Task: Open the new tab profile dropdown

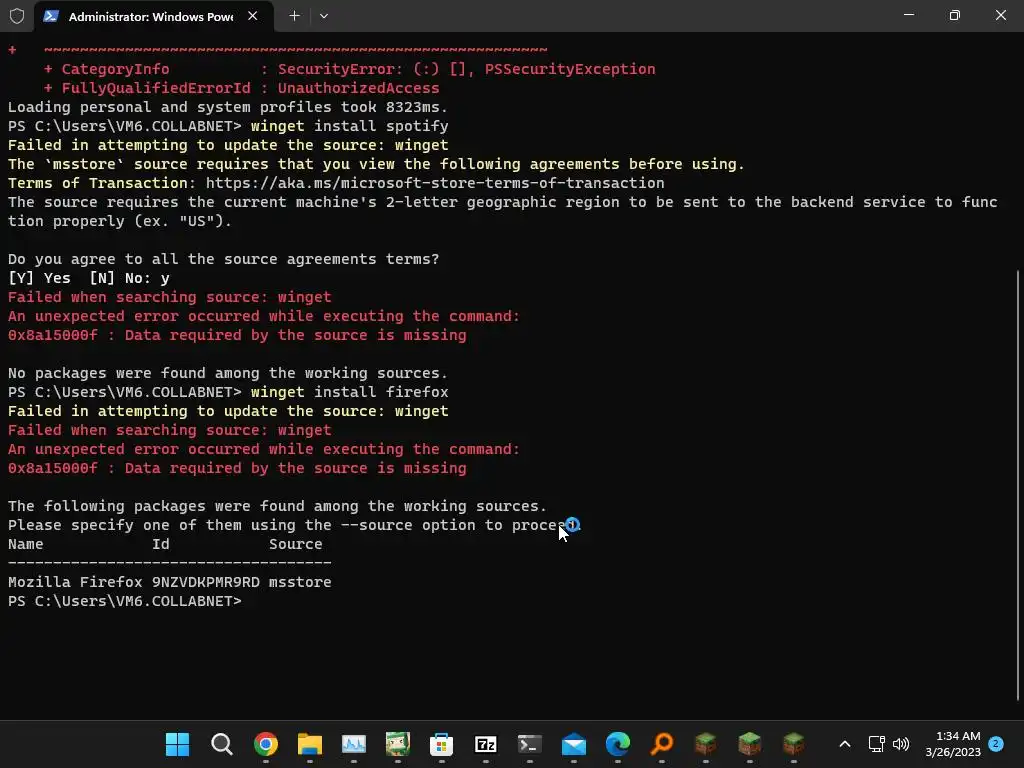Action: 324,16
